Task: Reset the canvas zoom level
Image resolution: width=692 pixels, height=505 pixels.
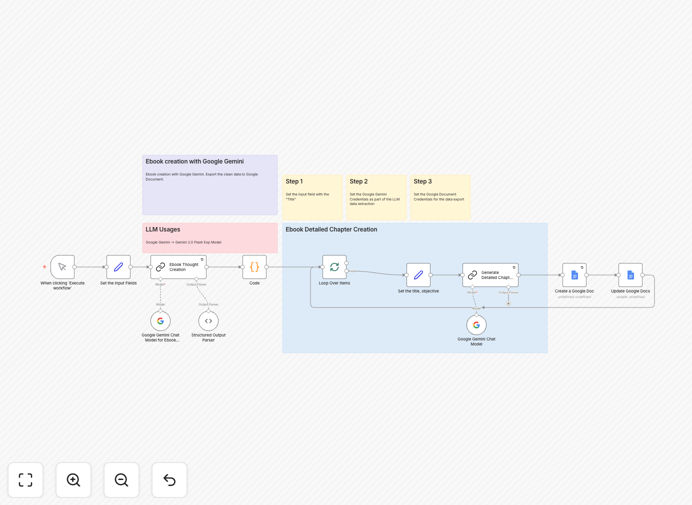Action: (x=169, y=480)
